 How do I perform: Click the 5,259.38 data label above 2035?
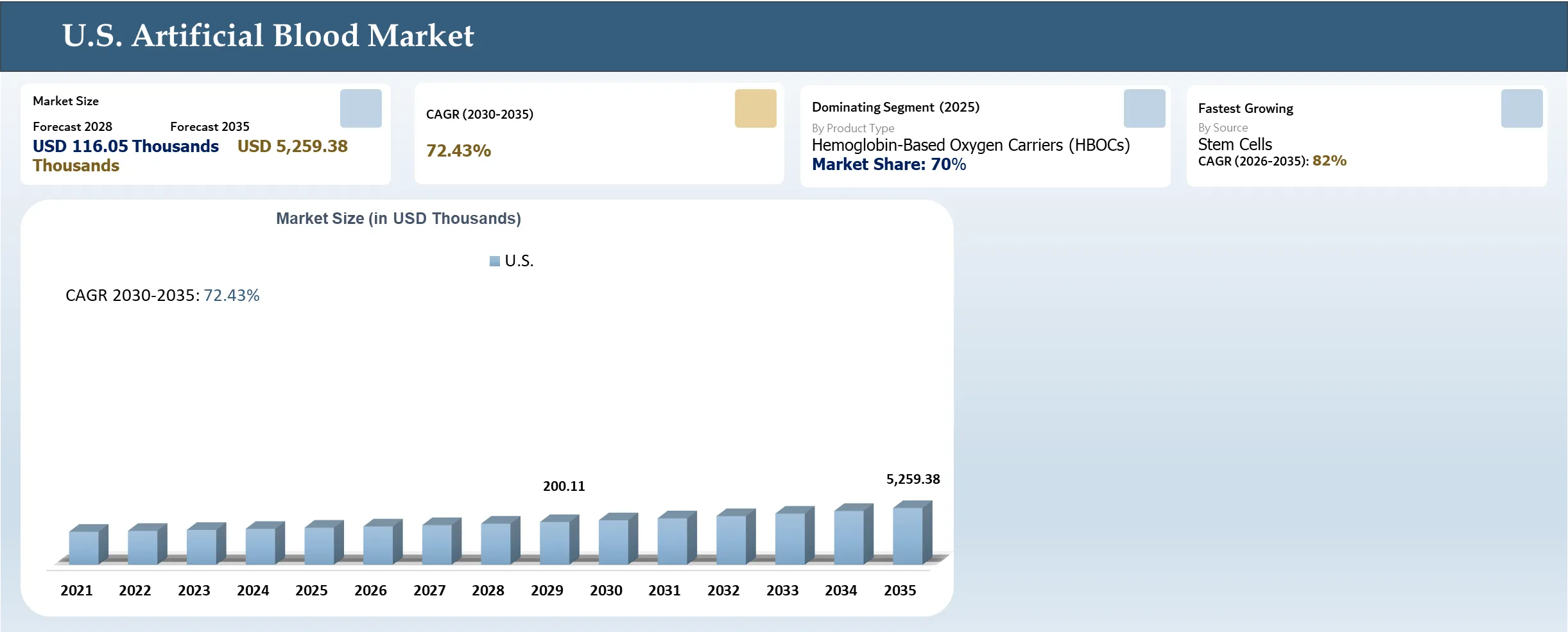tap(913, 479)
